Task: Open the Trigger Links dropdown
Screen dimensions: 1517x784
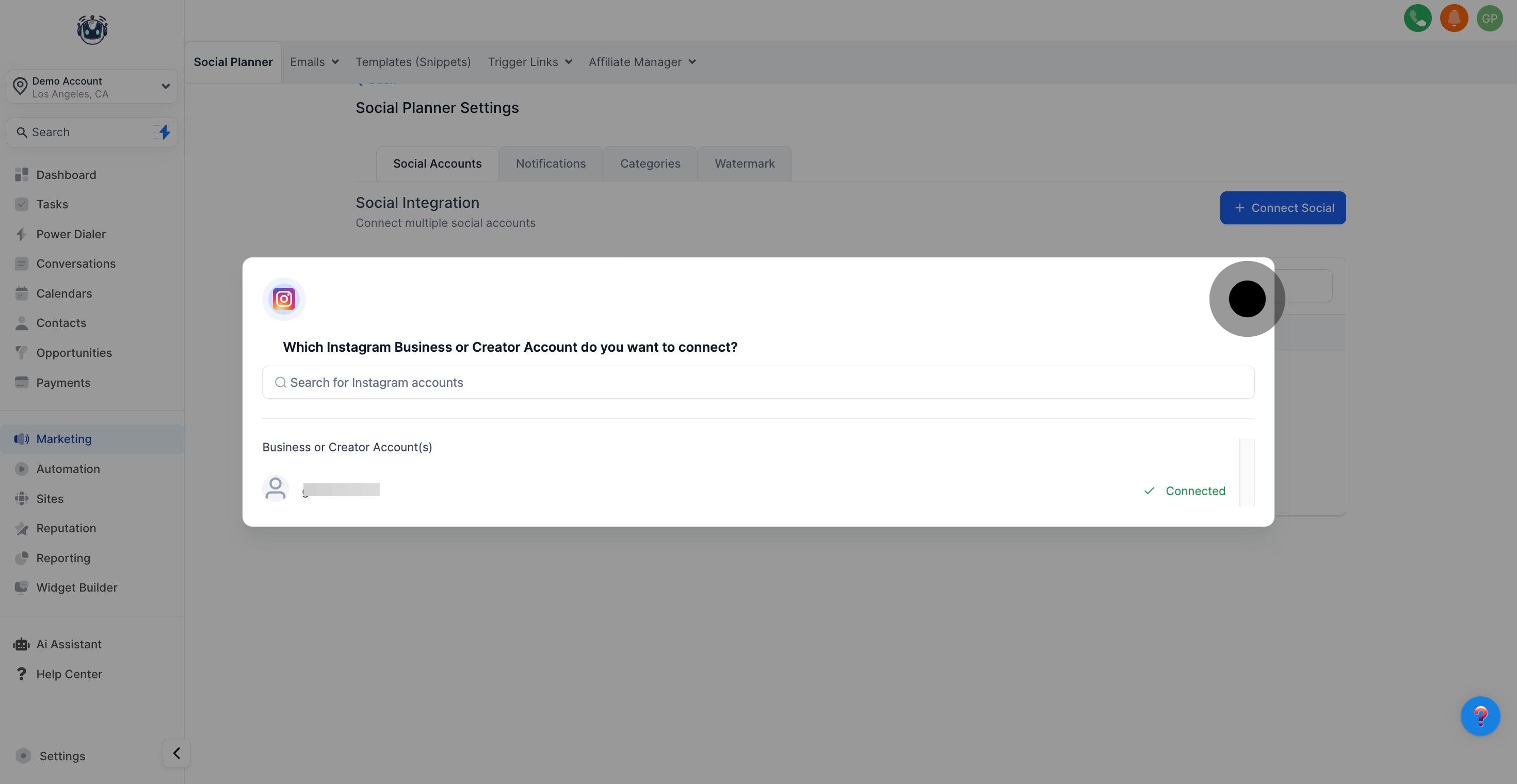Action: [529, 62]
